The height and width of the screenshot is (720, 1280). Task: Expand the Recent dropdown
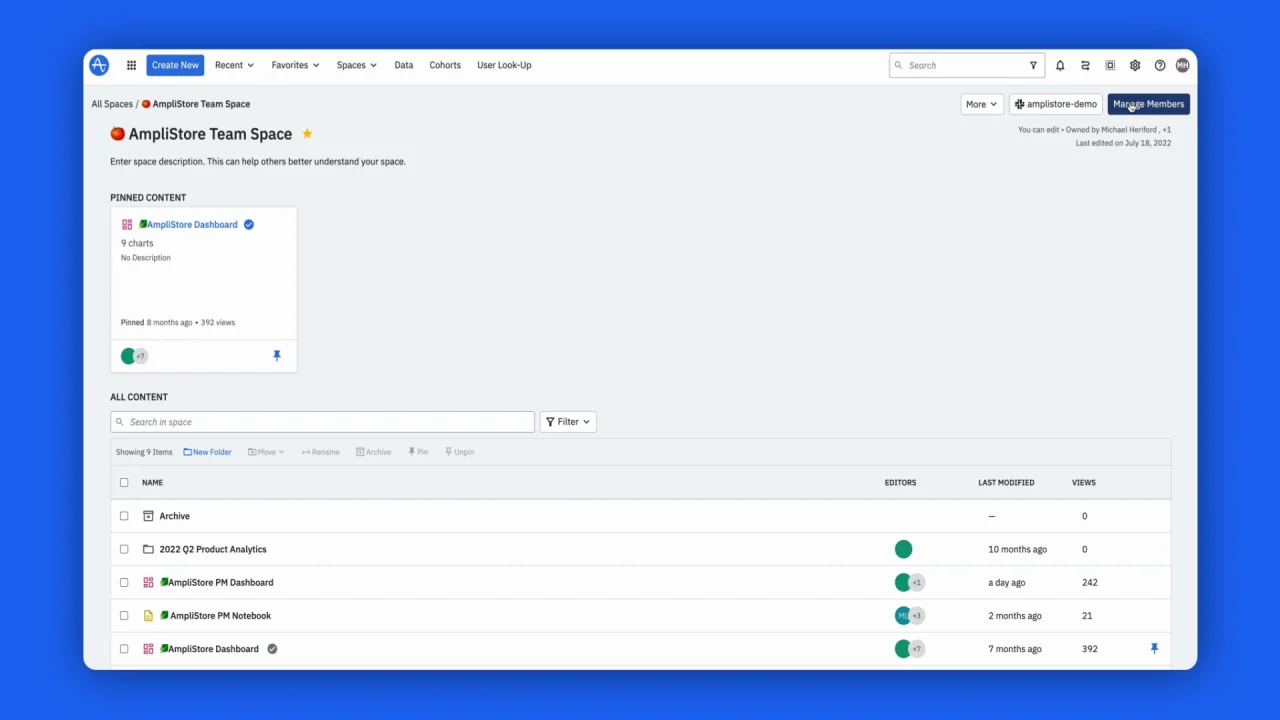pyautogui.click(x=234, y=65)
